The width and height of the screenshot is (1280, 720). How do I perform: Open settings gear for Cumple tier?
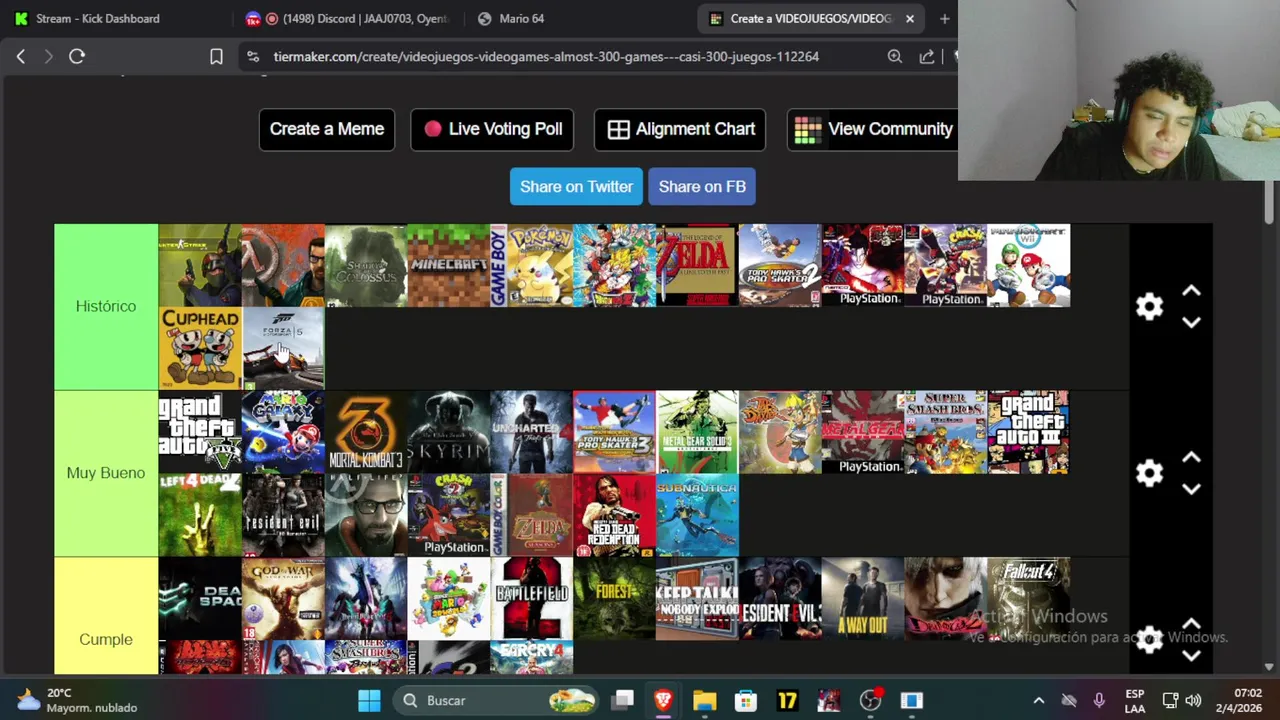pos(1149,639)
